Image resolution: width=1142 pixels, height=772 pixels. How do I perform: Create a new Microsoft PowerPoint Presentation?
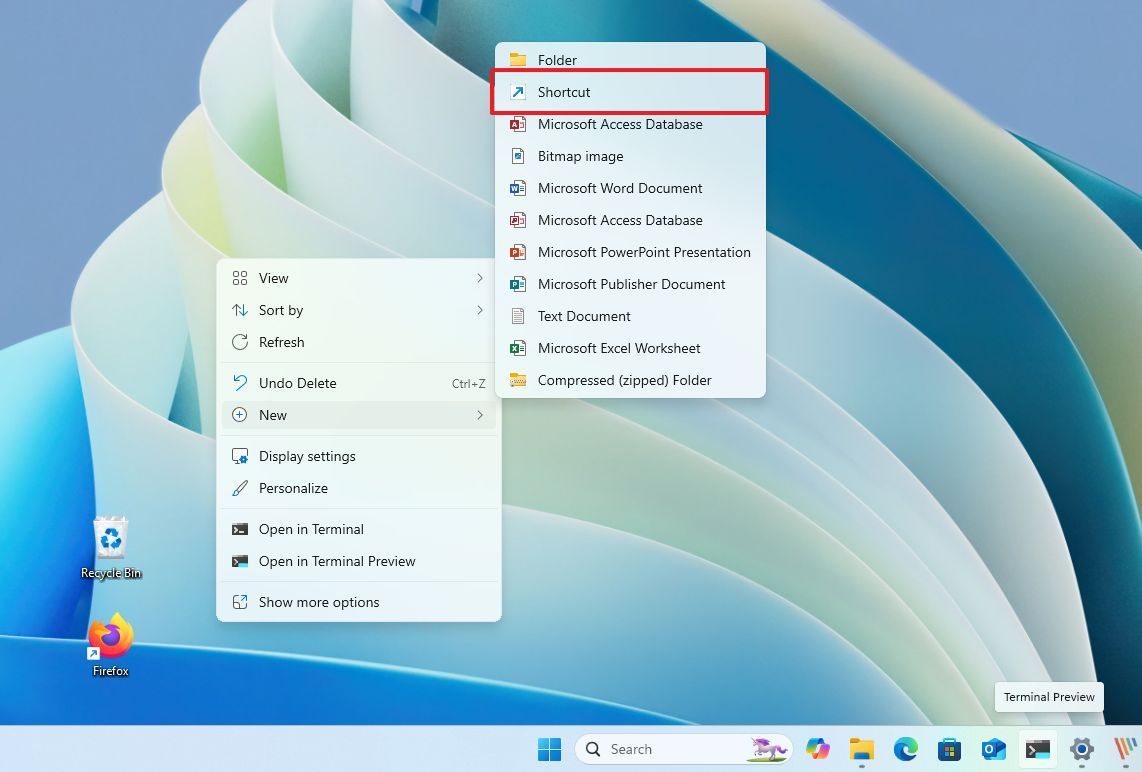click(x=644, y=252)
